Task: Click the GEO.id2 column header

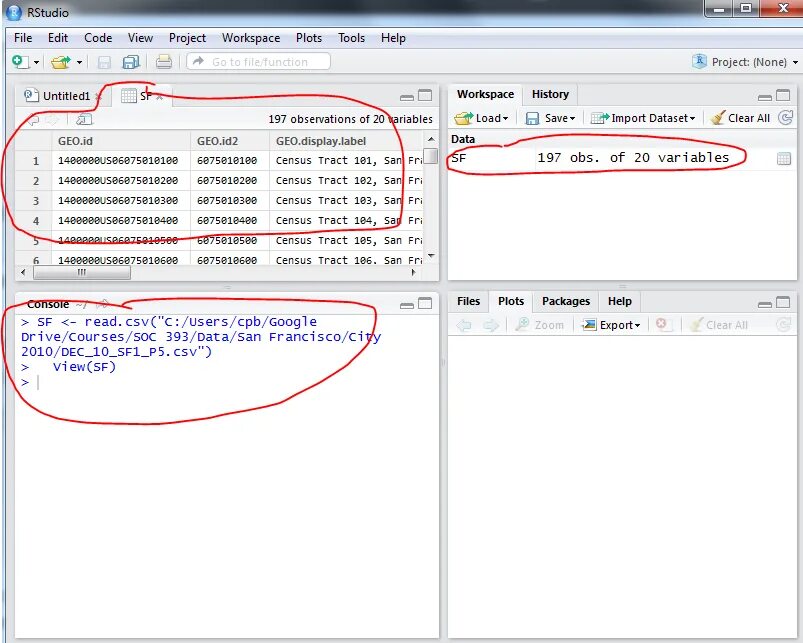Action: click(229, 141)
